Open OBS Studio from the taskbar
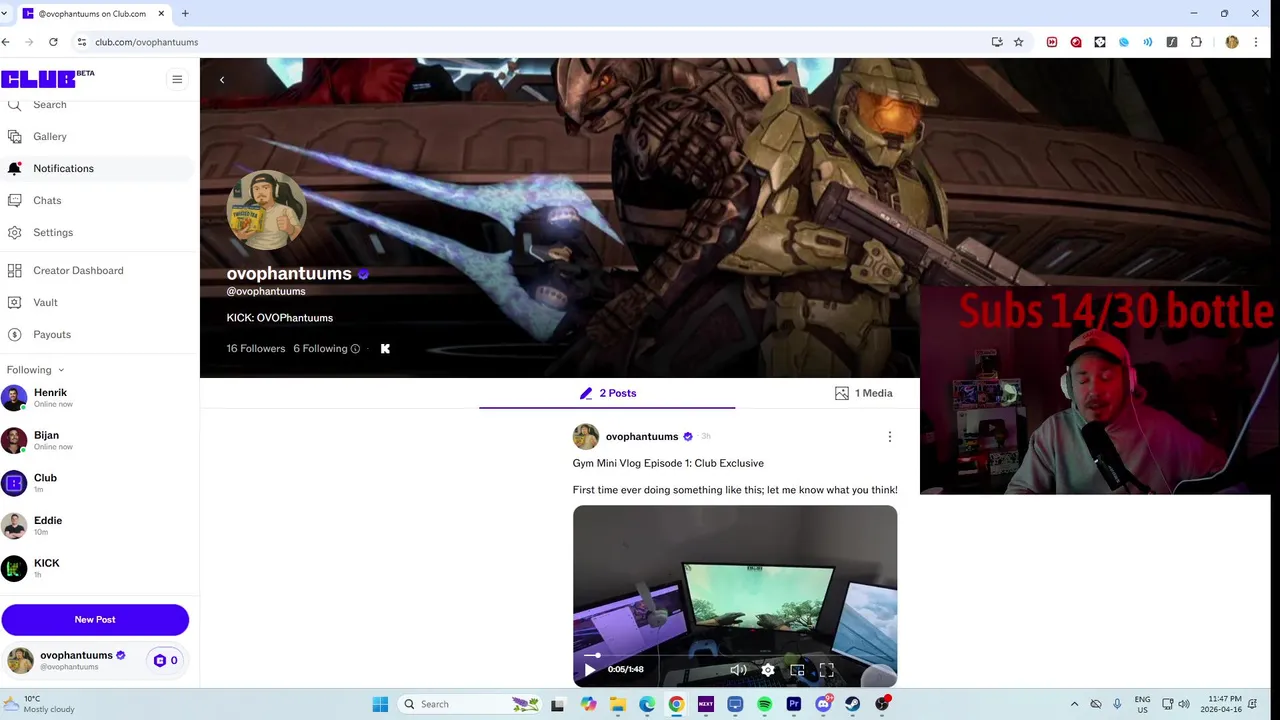The height and width of the screenshot is (720, 1280). [x=882, y=704]
